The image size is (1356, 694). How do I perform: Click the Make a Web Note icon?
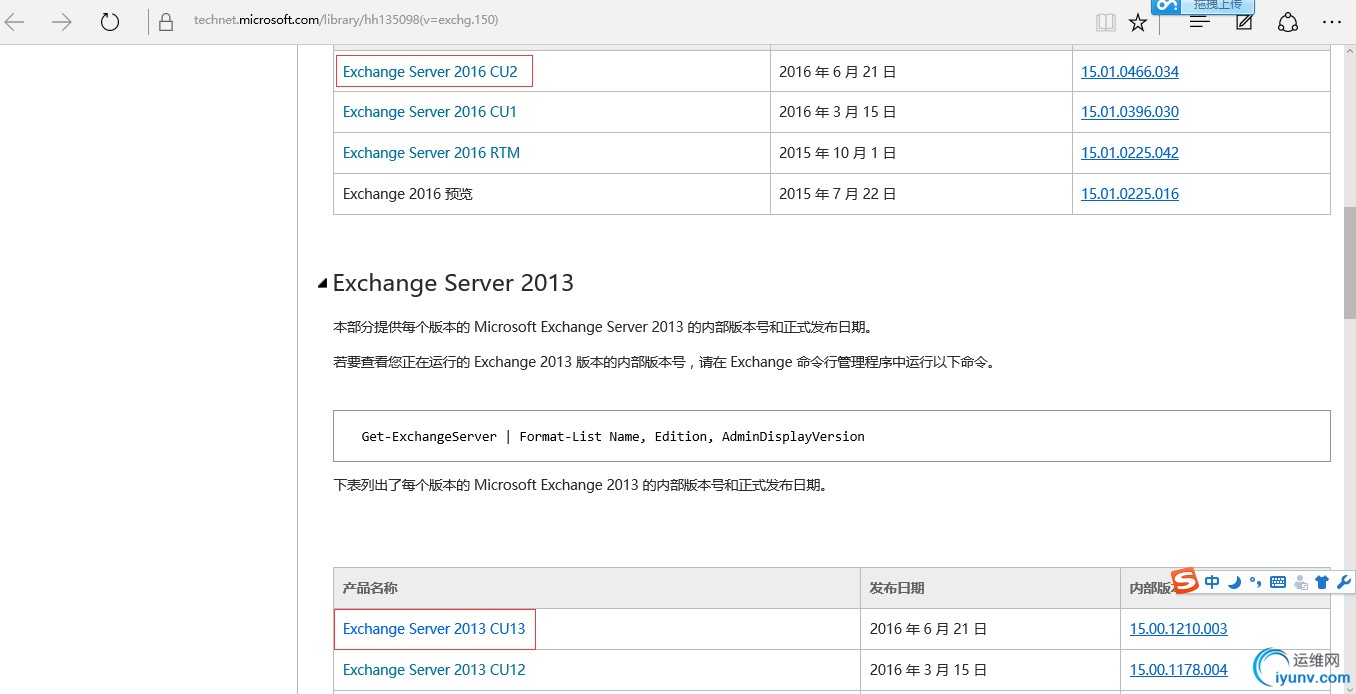click(x=1244, y=22)
